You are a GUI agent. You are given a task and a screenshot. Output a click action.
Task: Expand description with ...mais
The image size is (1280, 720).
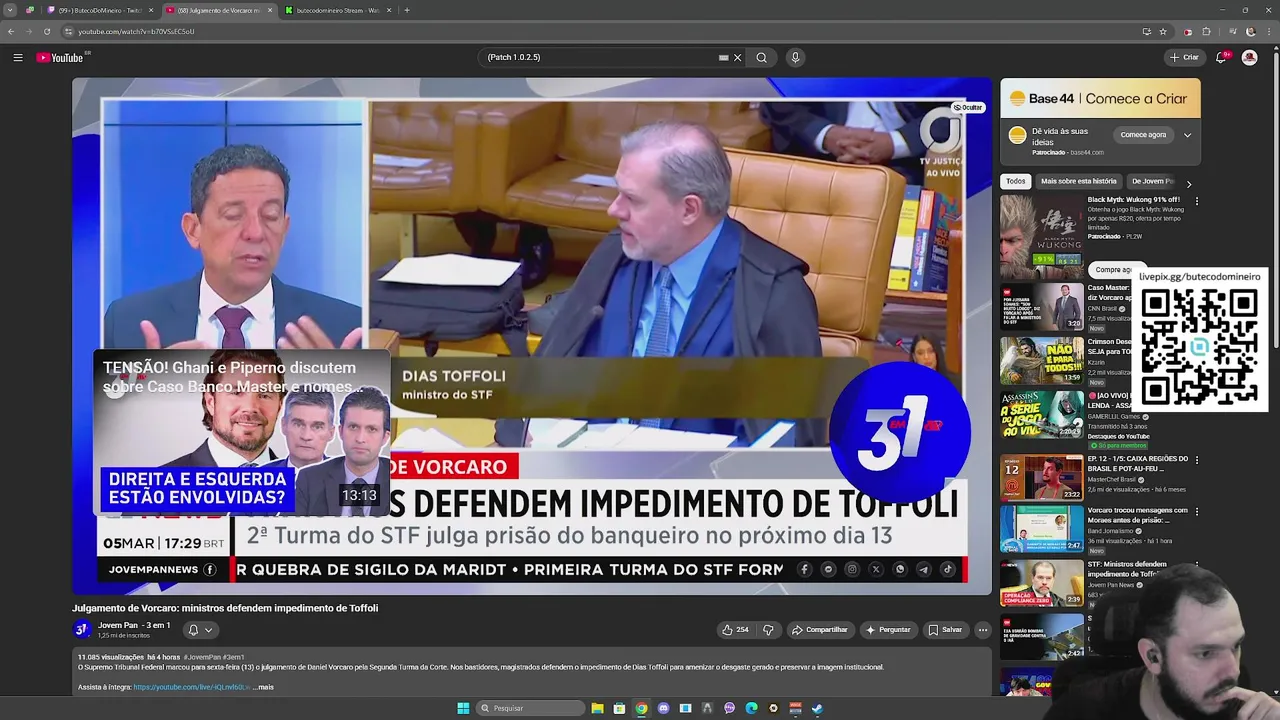tap(263, 687)
